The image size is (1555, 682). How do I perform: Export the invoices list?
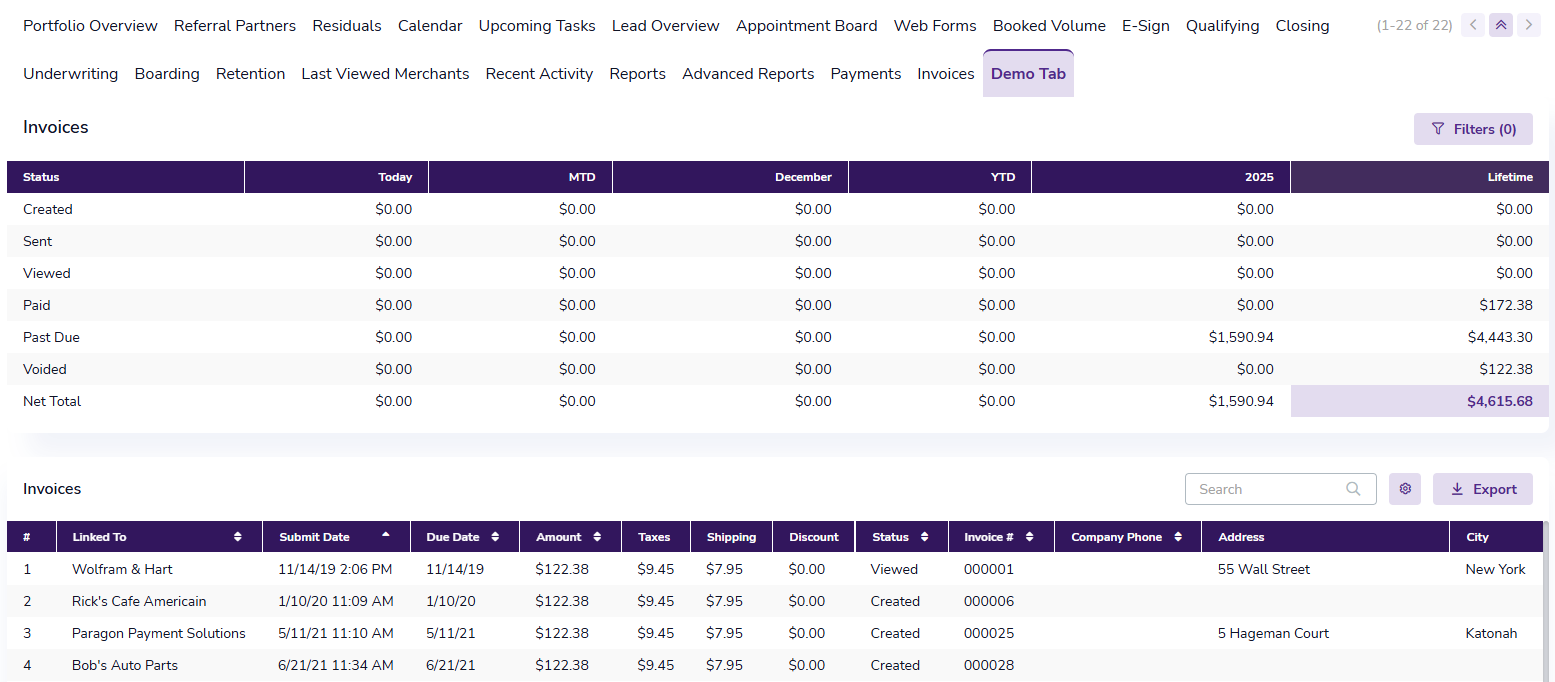pyautogui.click(x=1483, y=489)
